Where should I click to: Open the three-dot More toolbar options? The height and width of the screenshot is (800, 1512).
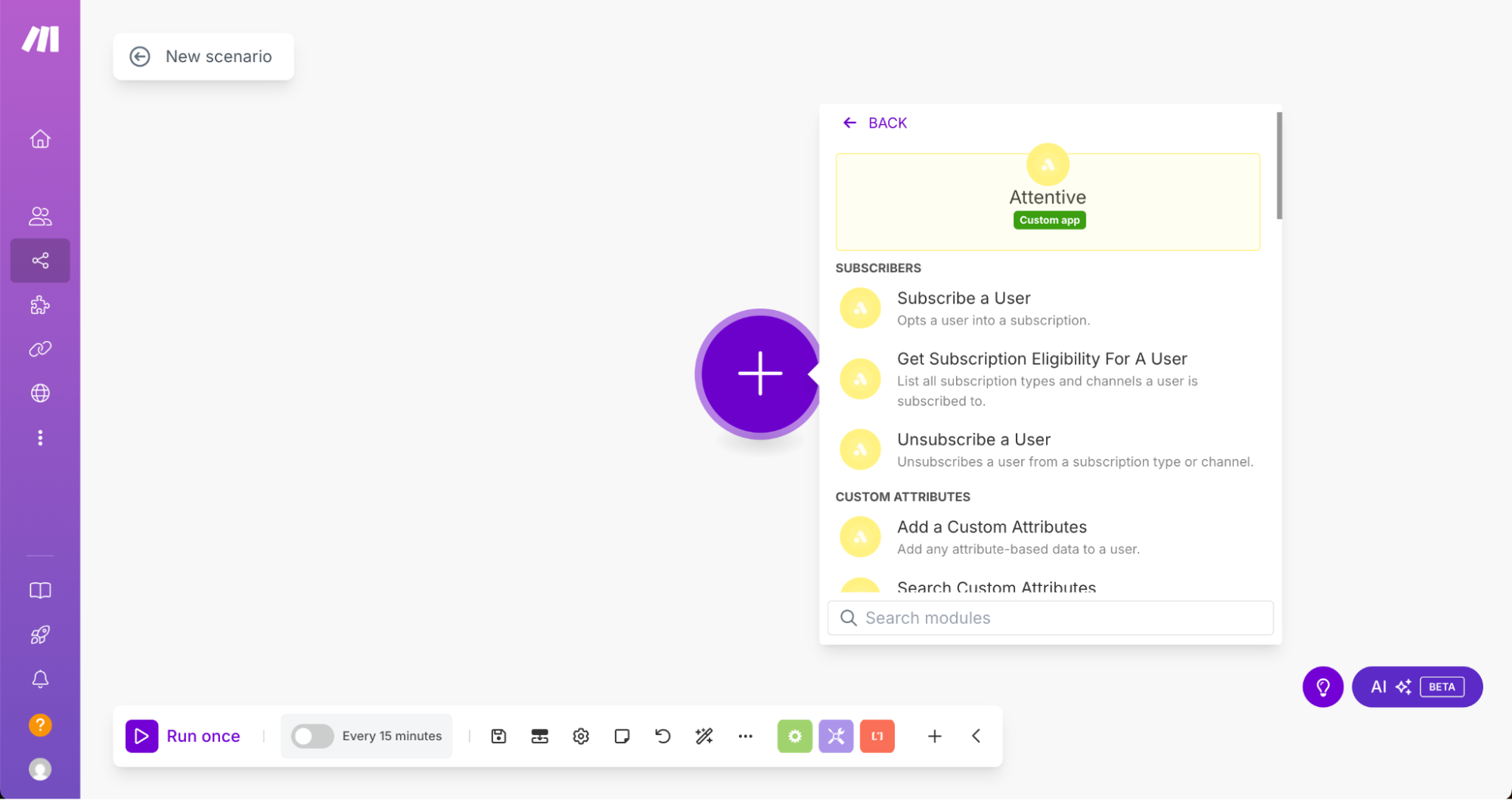pos(746,736)
